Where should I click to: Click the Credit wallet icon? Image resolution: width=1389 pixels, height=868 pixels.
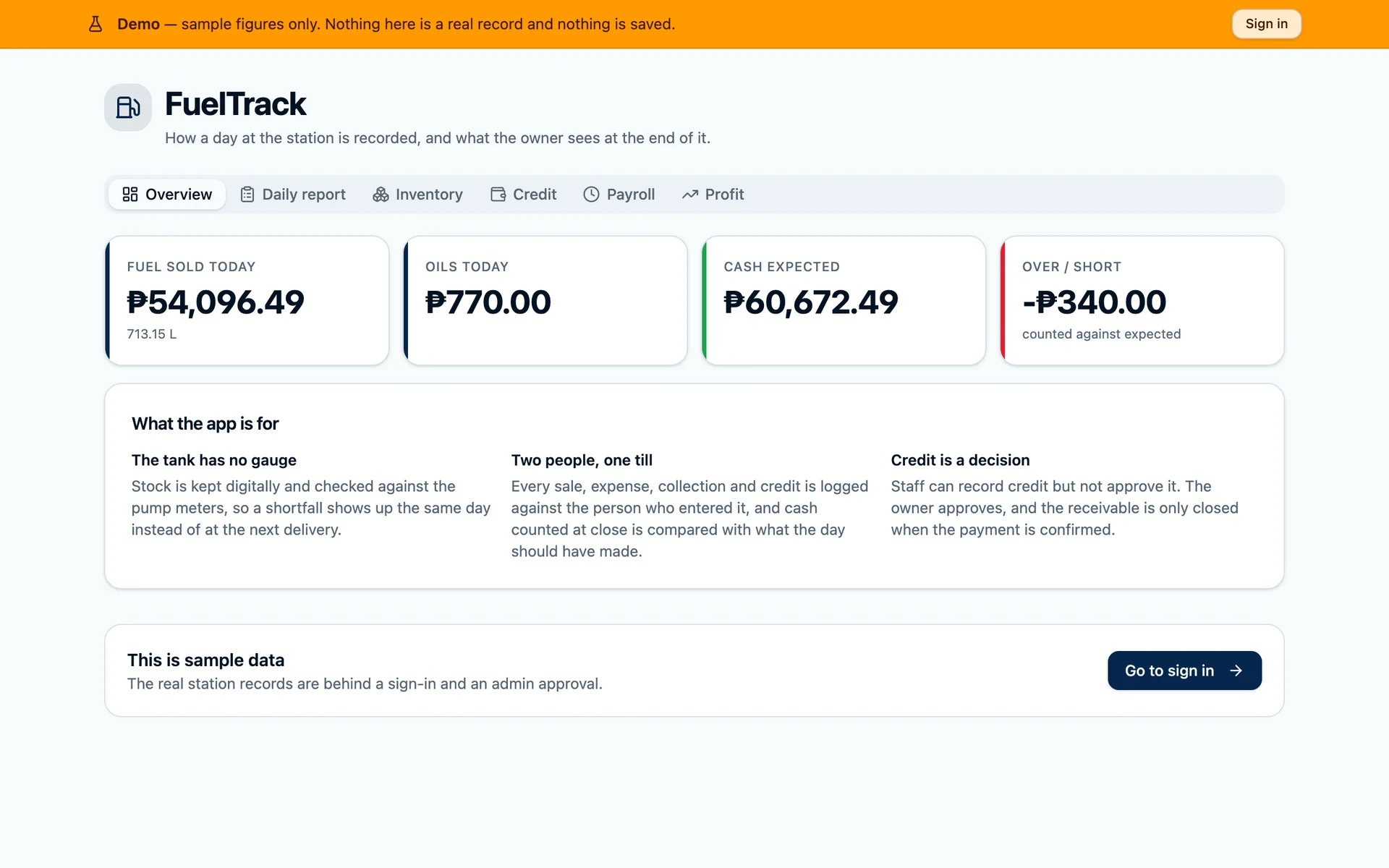(498, 195)
